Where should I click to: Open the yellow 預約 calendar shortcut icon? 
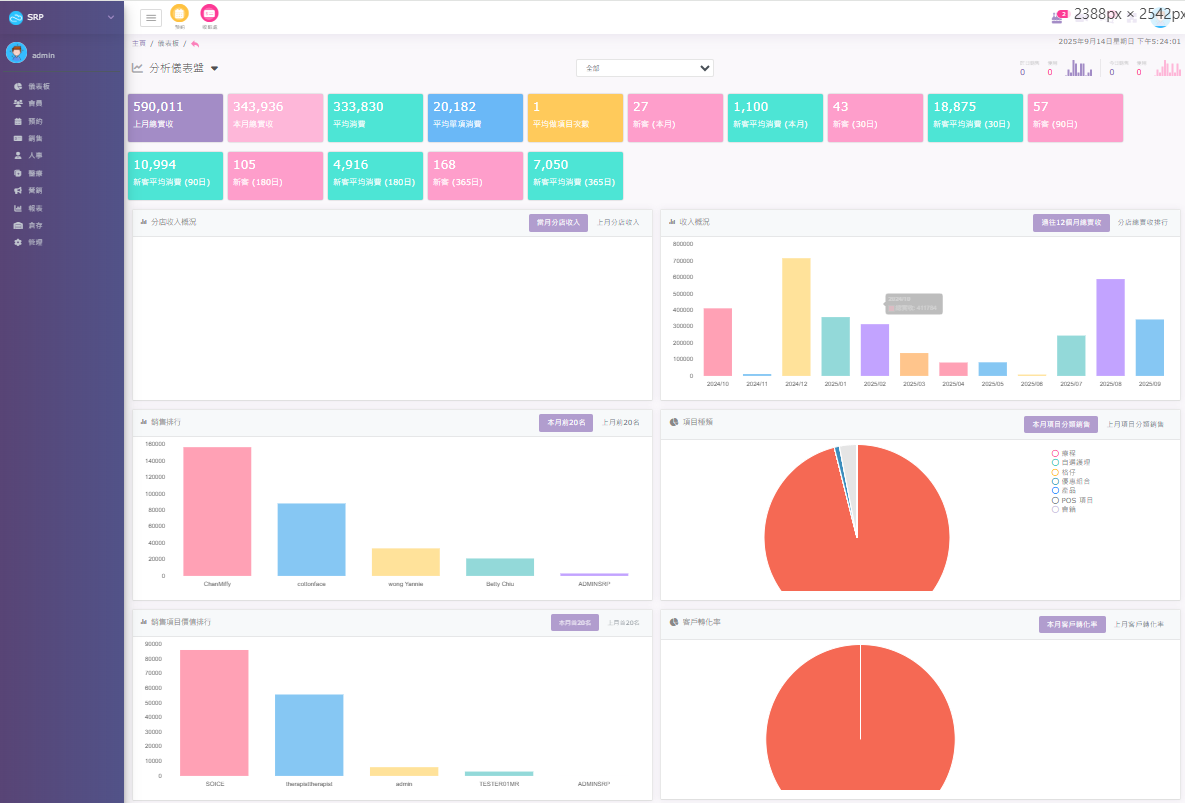179,15
